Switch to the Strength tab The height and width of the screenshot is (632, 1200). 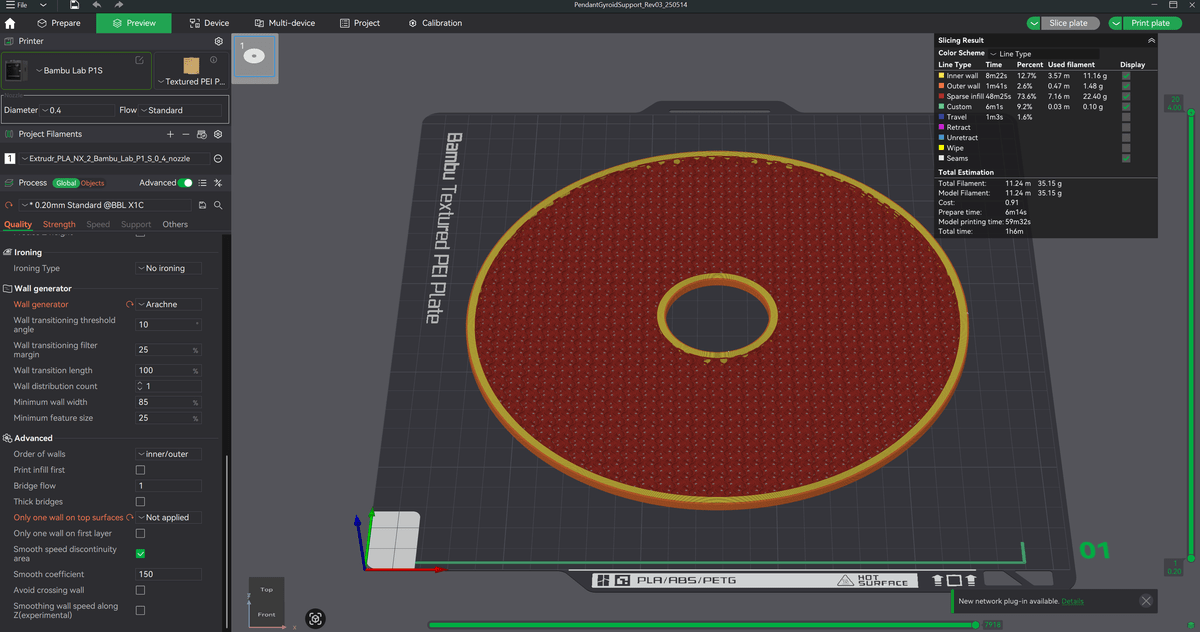(59, 224)
